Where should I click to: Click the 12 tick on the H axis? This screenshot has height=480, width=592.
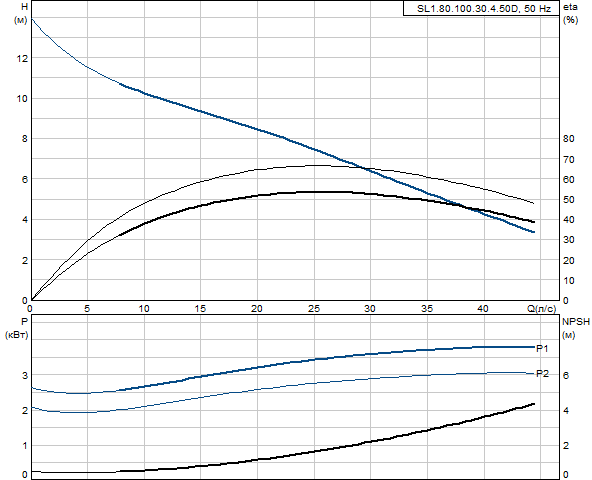[22, 58]
